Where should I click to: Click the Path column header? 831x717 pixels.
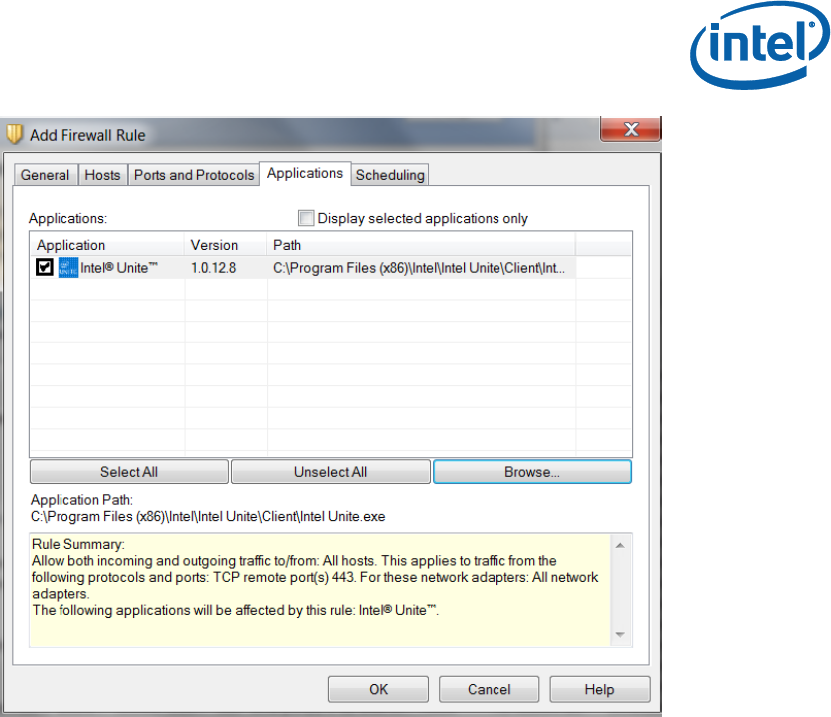pos(421,245)
